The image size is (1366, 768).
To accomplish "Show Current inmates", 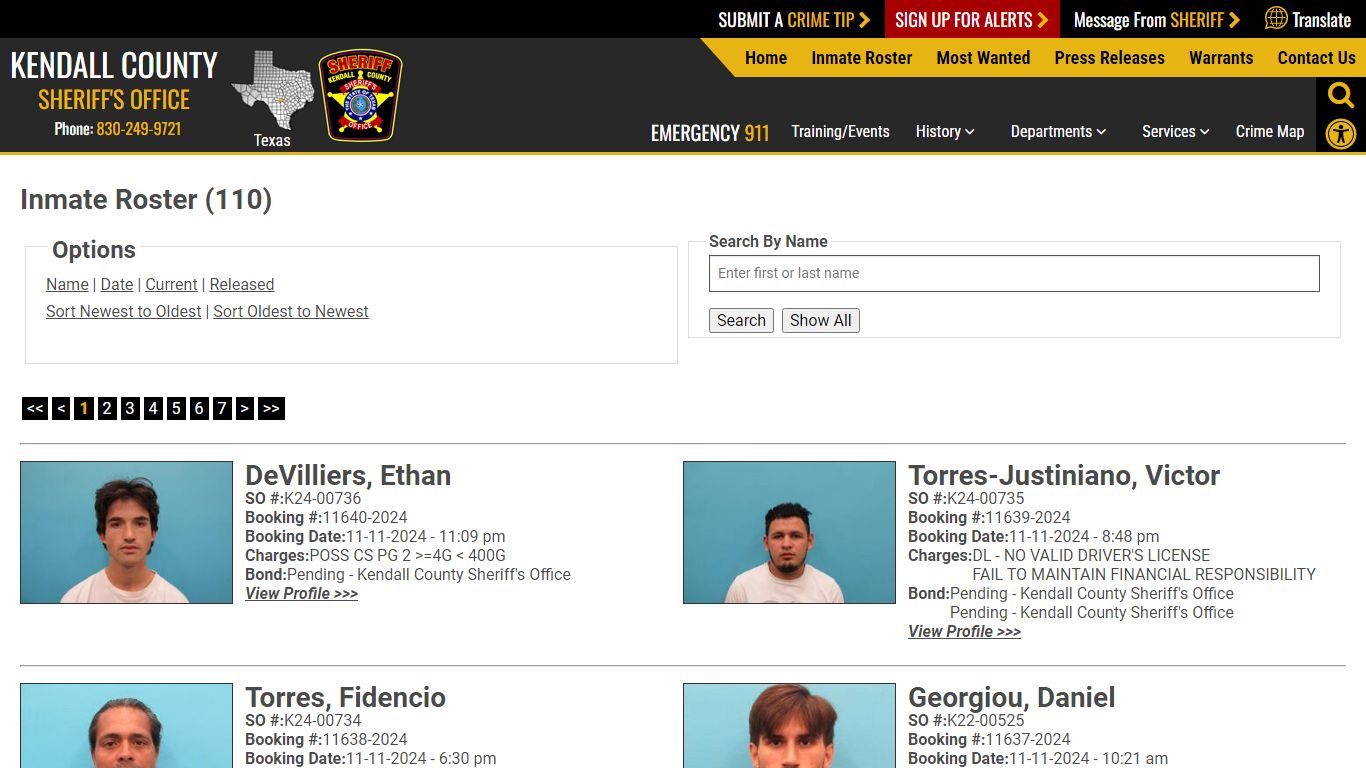I will pyautogui.click(x=171, y=284).
